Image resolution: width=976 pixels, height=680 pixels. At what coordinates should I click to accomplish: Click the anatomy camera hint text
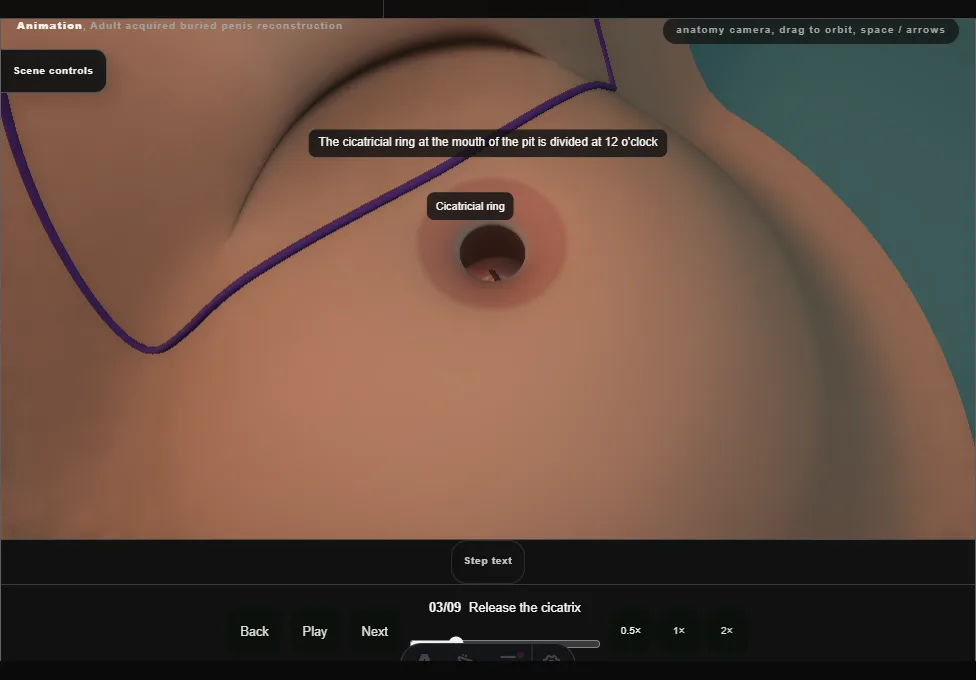click(810, 30)
